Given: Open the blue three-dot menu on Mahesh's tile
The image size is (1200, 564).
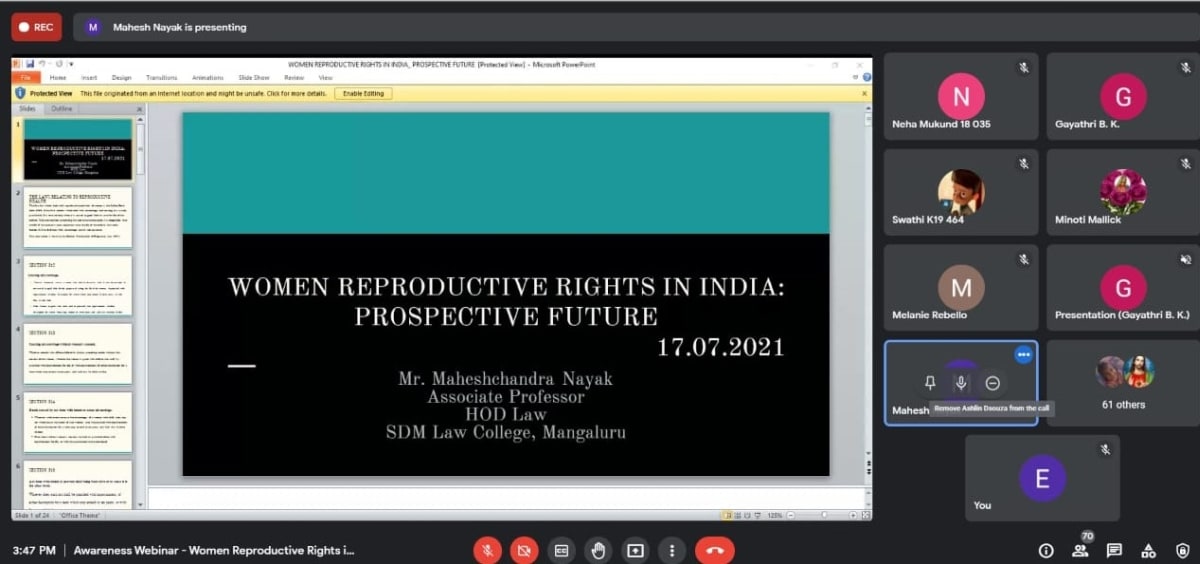Looking at the screenshot, I should [x=1023, y=354].
